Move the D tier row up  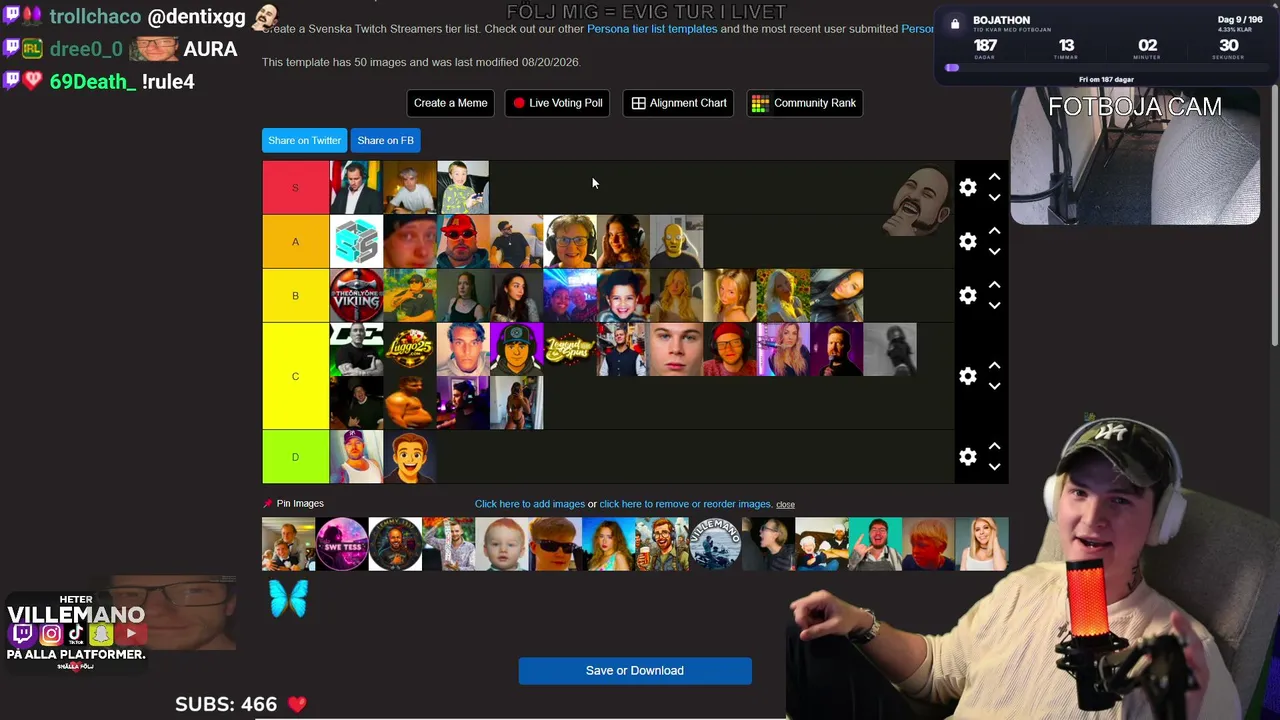point(994,446)
